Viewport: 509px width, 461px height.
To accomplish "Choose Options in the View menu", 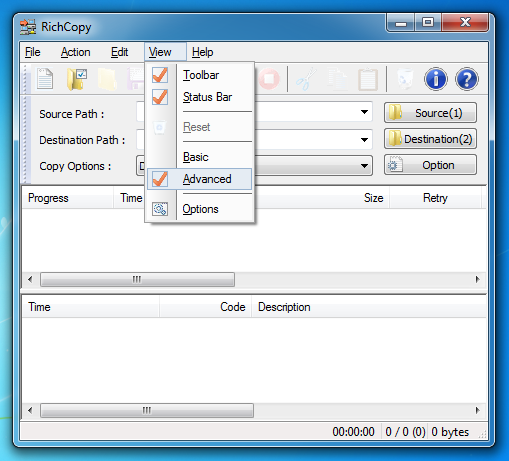I will coord(200,209).
